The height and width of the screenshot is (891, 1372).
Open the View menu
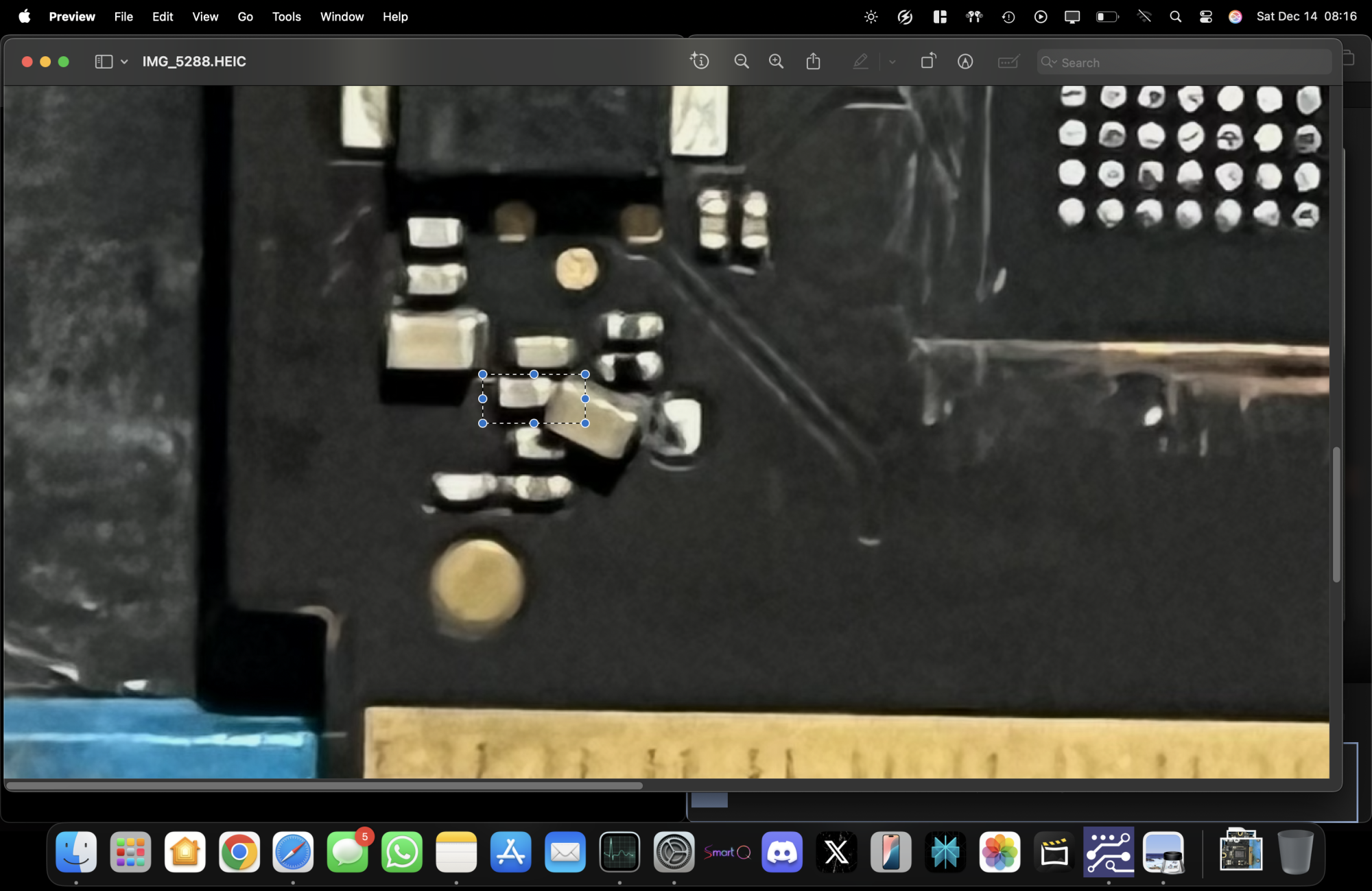[x=204, y=16]
